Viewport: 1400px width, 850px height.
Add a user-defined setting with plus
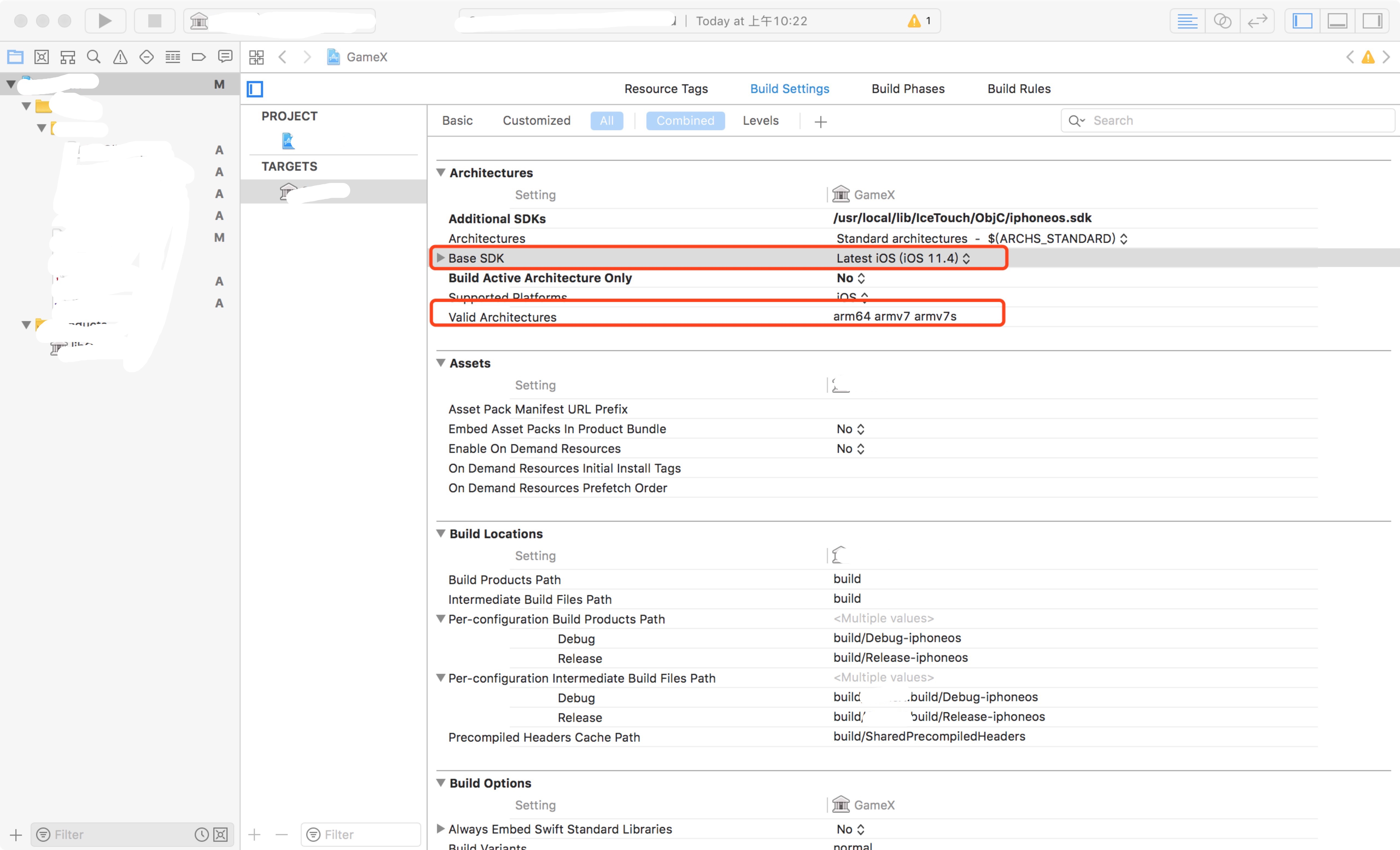point(821,122)
